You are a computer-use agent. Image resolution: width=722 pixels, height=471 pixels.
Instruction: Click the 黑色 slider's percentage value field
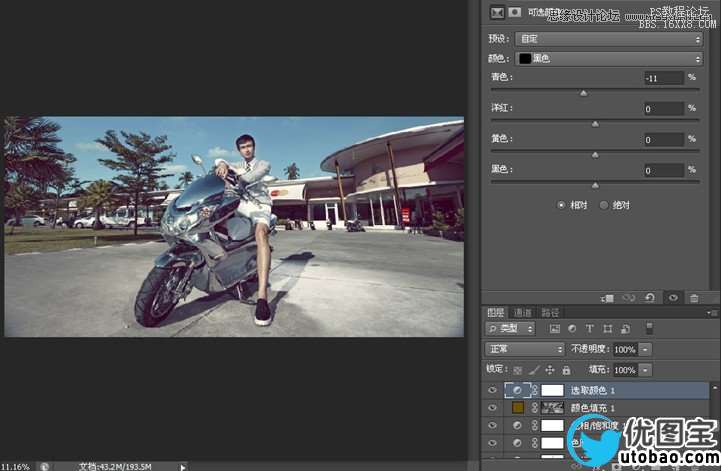coord(663,170)
